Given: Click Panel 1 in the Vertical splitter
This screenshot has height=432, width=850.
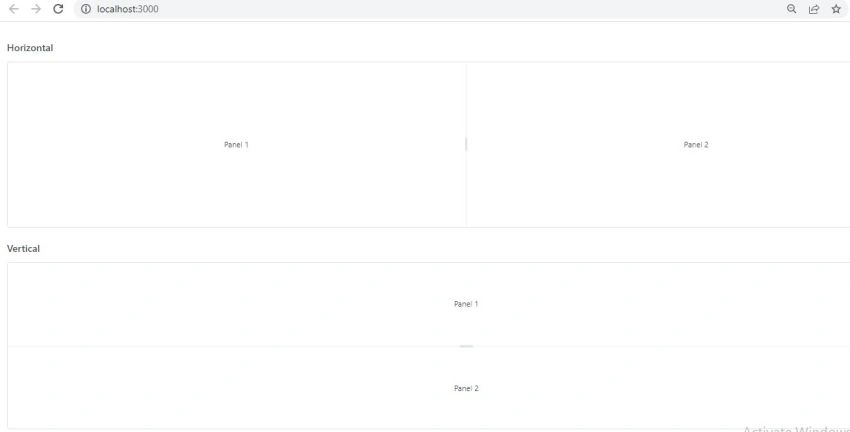Looking at the screenshot, I should tap(466, 304).
